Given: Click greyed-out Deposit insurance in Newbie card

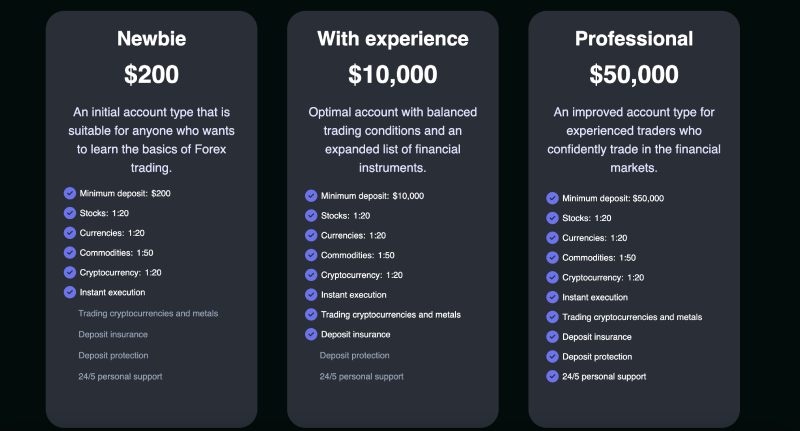Looking at the screenshot, I should [x=113, y=334].
